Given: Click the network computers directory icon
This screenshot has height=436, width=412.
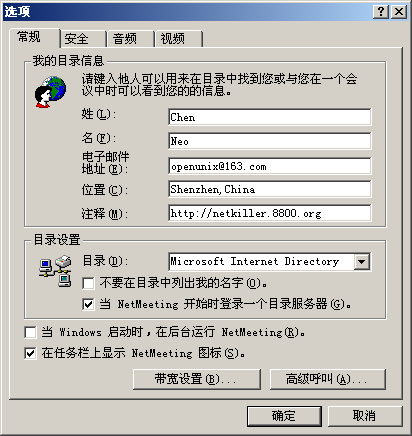Looking at the screenshot, I should point(55,271).
